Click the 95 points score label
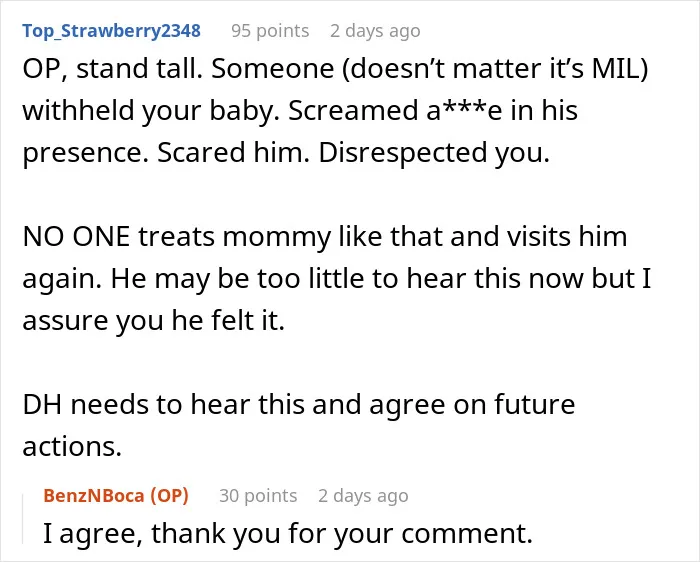Screen dimensions: 700x562 (x=270, y=31)
